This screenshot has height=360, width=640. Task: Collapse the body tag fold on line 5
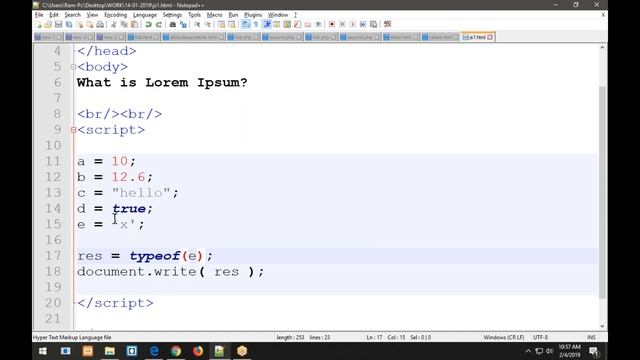pos(73,67)
